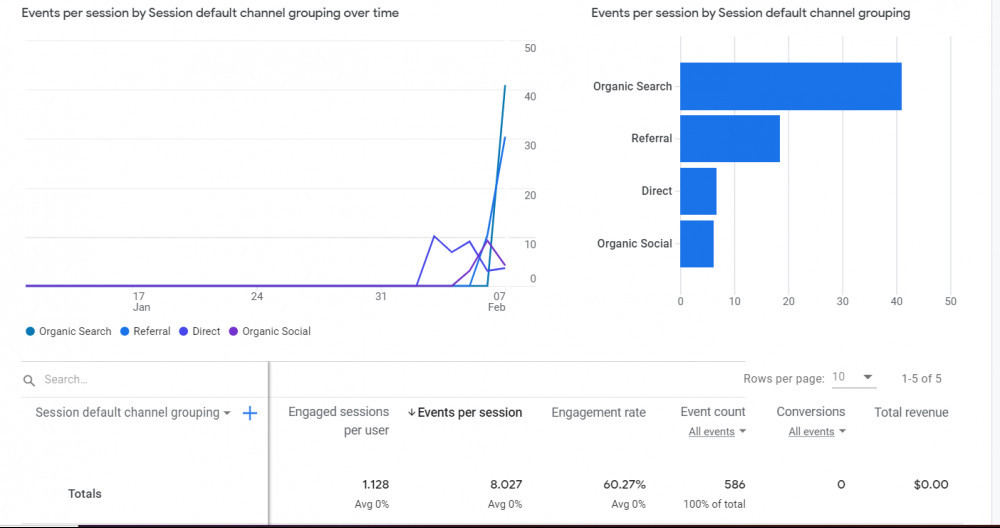
Task: Sort by the Engagement rate column
Action: 598,412
